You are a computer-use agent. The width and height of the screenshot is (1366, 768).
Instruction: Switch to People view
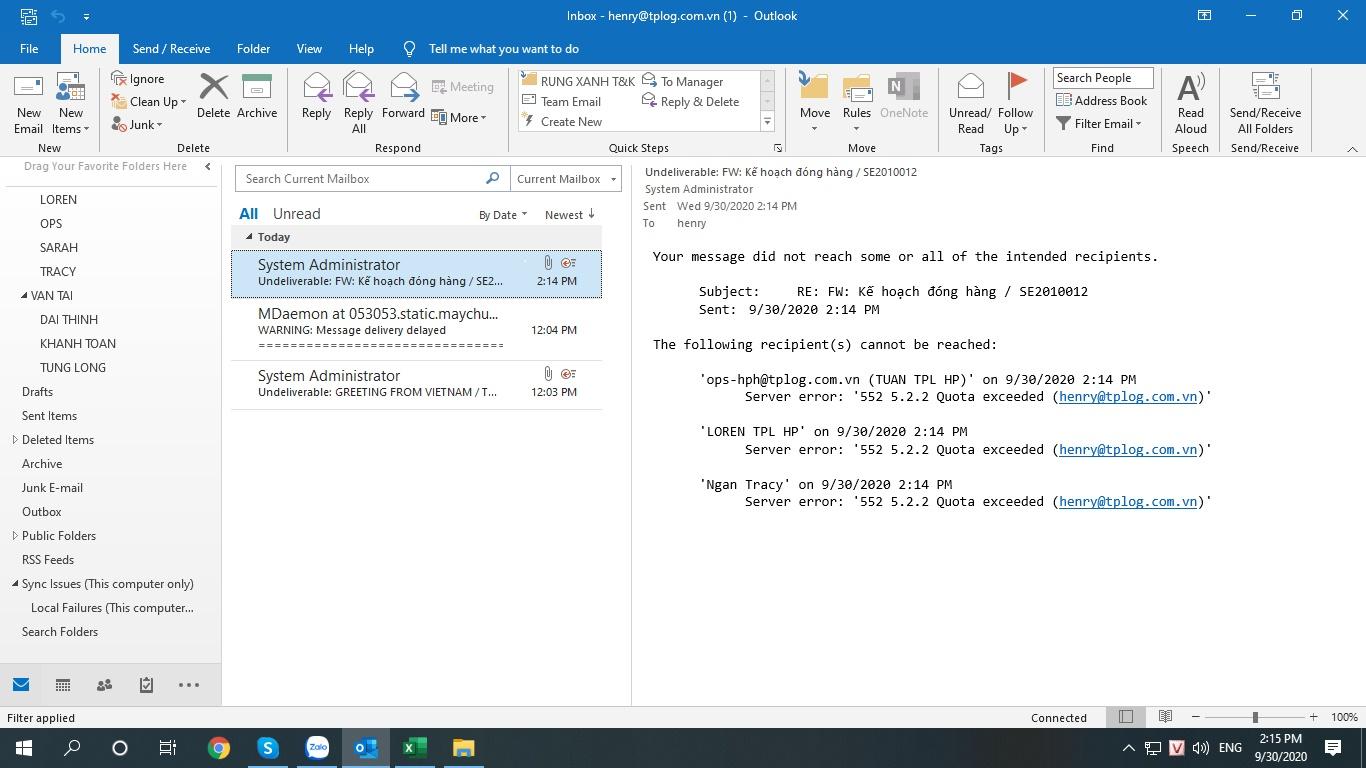[104, 685]
